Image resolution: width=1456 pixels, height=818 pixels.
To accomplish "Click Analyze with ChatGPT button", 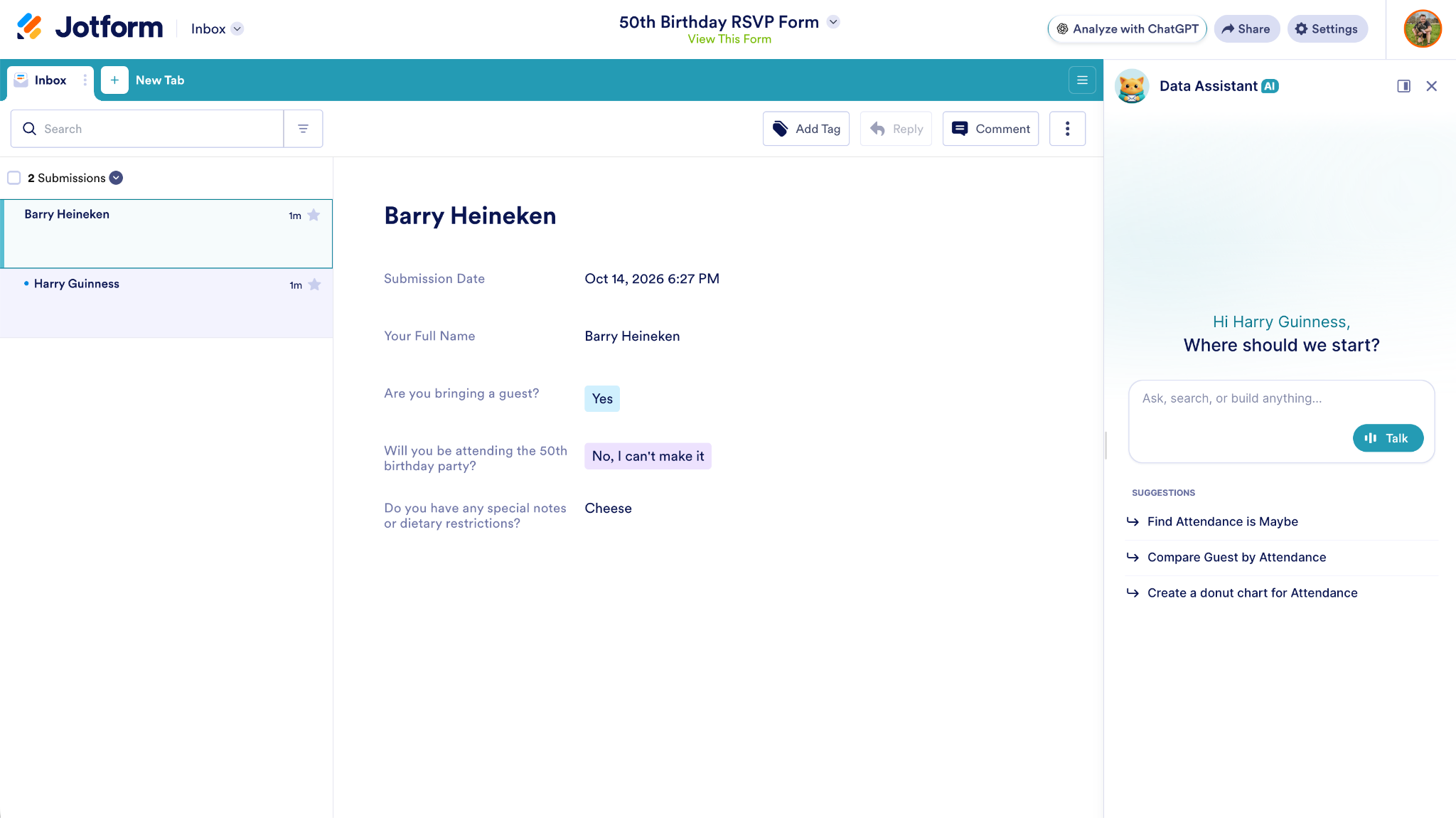I will pos(1128,29).
